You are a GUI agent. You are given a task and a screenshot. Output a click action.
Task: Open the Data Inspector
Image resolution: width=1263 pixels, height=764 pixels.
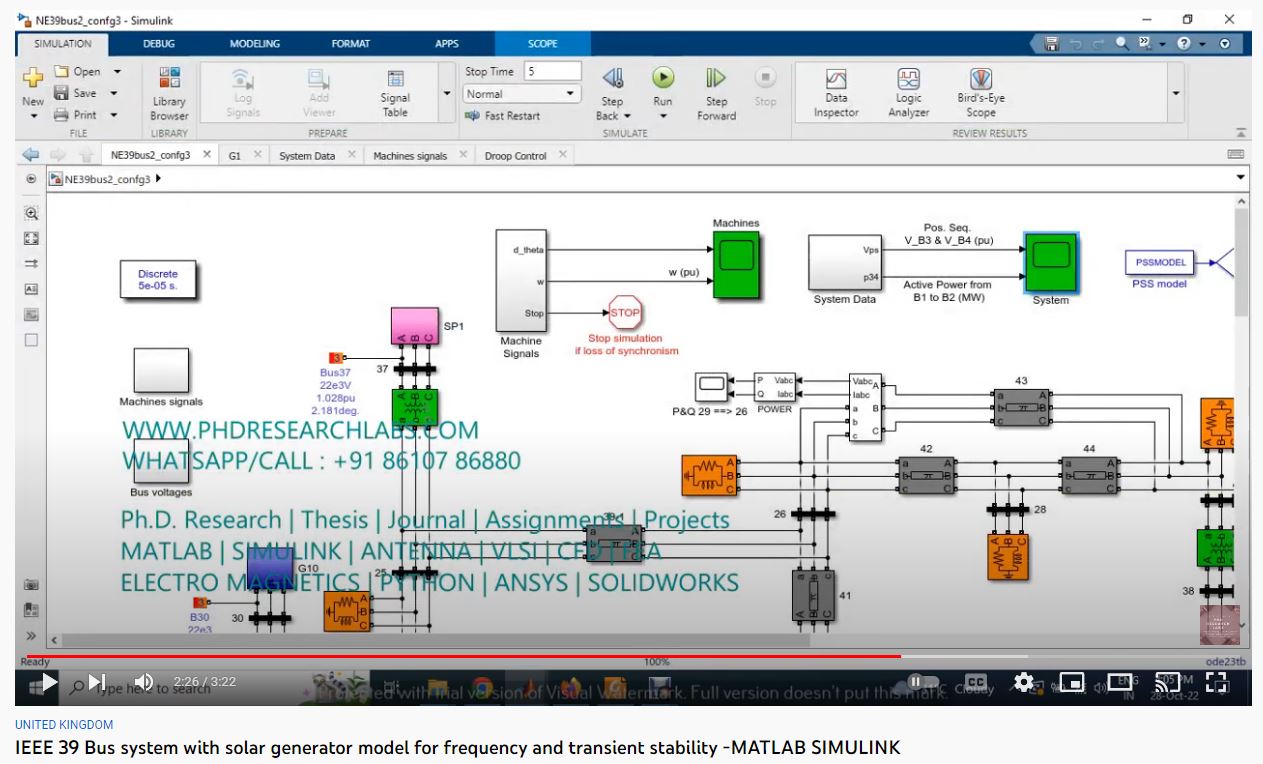pyautogui.click(x=836, y=93)
